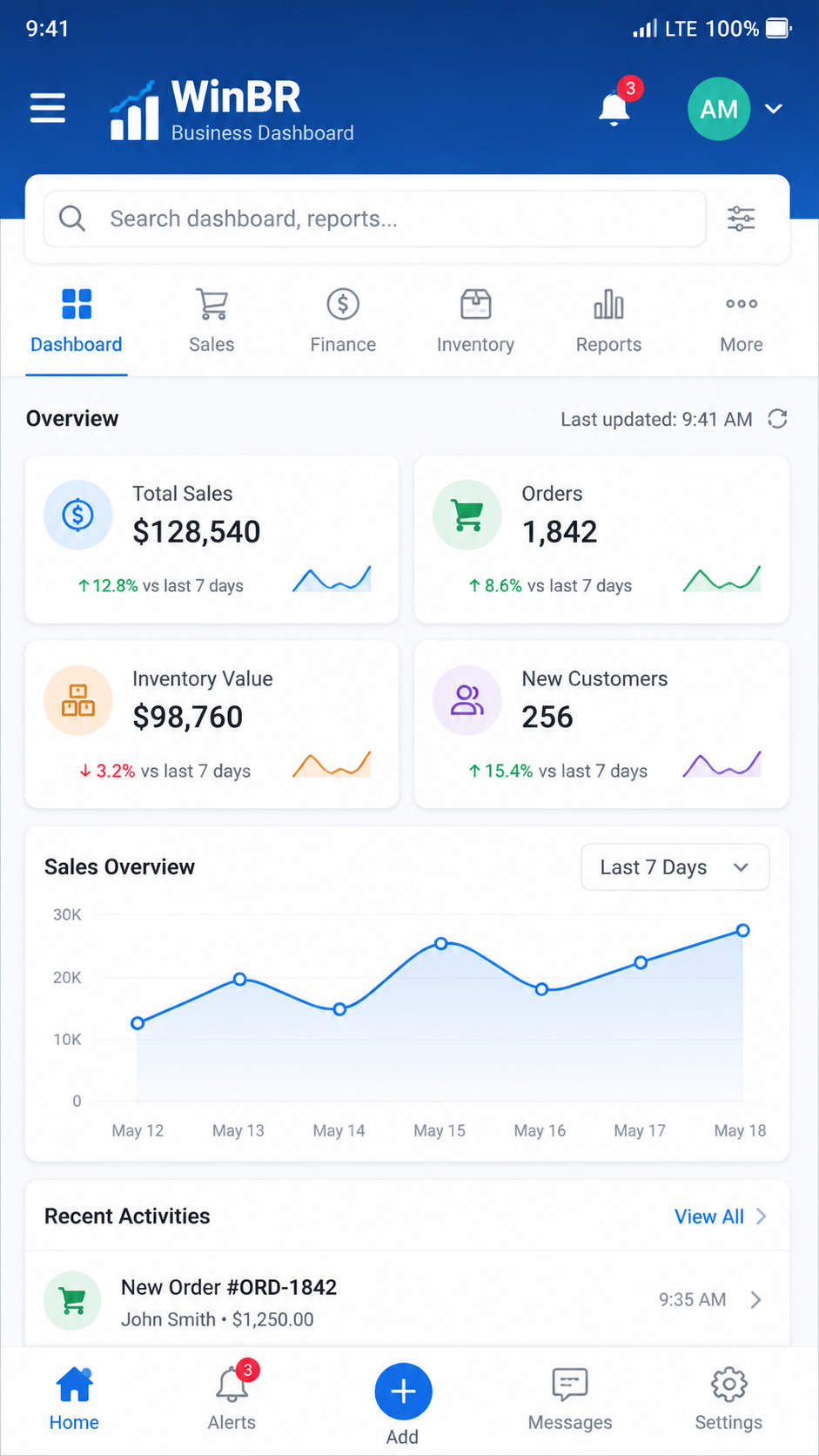
Task: Tap the blue Add plus button
Action: tap(403, 1392)
